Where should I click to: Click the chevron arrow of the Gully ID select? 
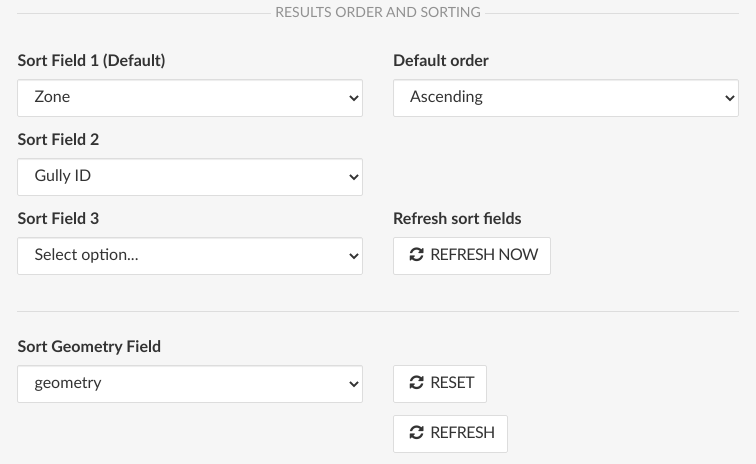click(353, 177)
